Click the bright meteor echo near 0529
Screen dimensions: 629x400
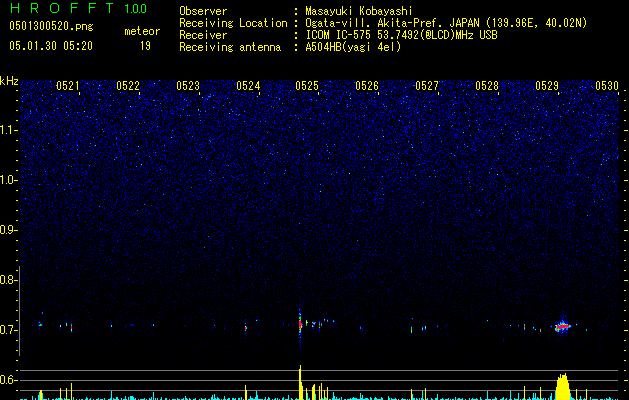click(x=562, y=326)
